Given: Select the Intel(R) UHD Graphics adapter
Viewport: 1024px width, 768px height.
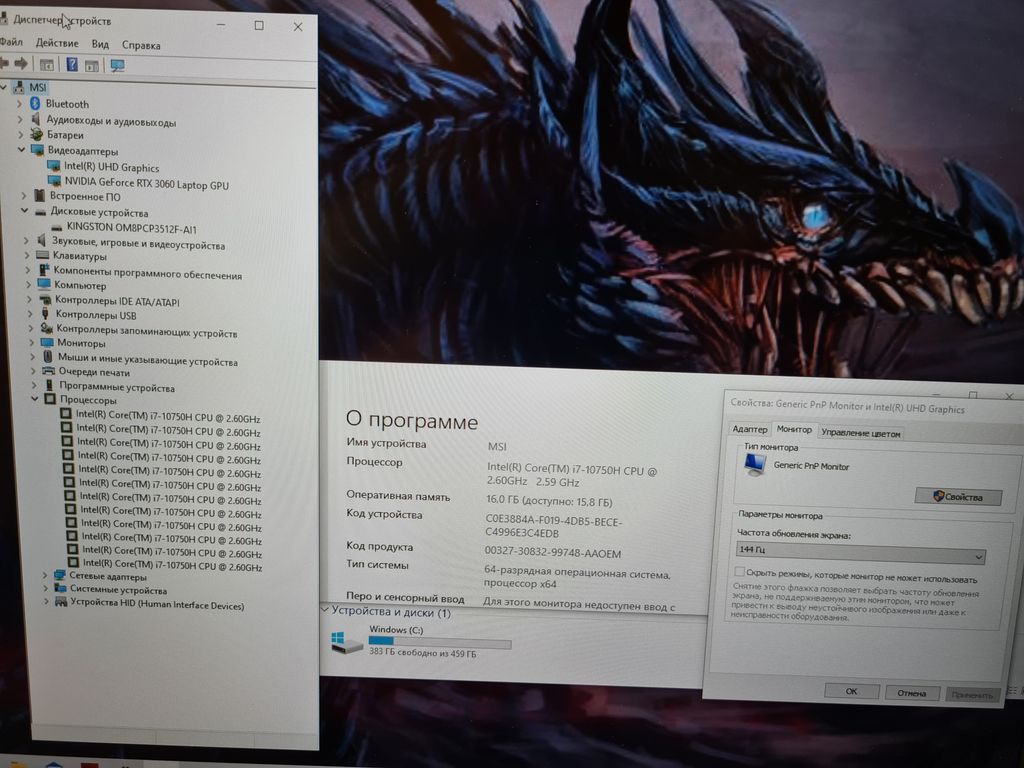Looking at the screenshot, I should [x=111, y=168].
